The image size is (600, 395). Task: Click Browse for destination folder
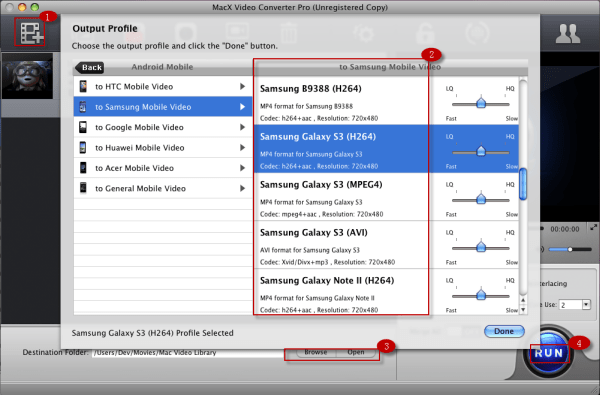(316, 352)
